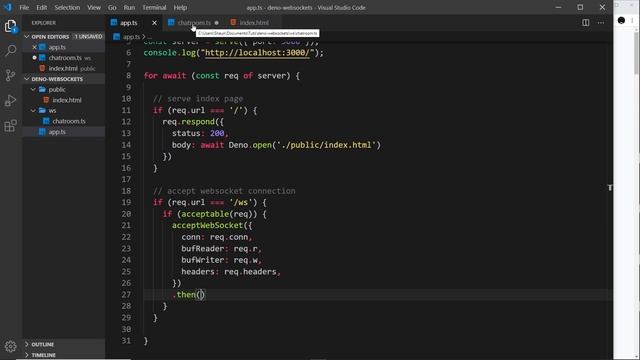The height and width of the screenshot is (360, 640).
Task: Click line number 19 in the gutter
Action: coord(126,202)
